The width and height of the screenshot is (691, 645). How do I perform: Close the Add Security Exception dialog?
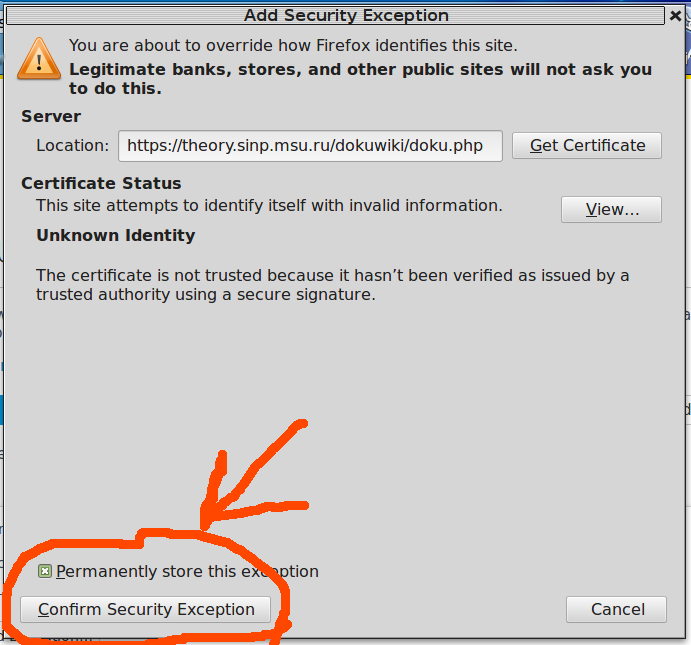coord(675,16)
